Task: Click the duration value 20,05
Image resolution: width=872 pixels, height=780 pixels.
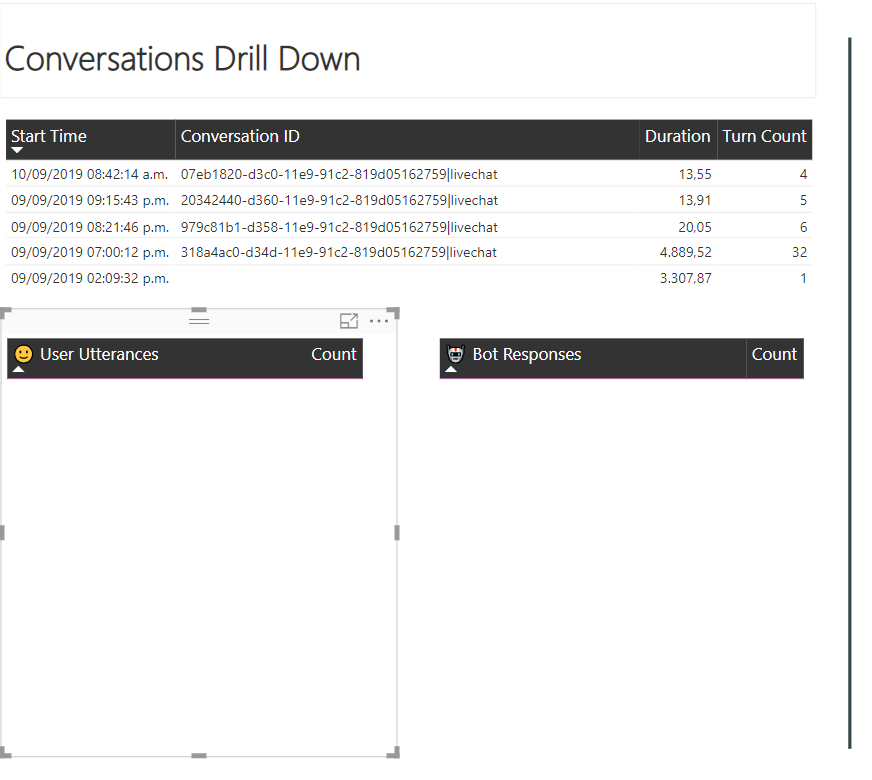Action: click(695, 227)
